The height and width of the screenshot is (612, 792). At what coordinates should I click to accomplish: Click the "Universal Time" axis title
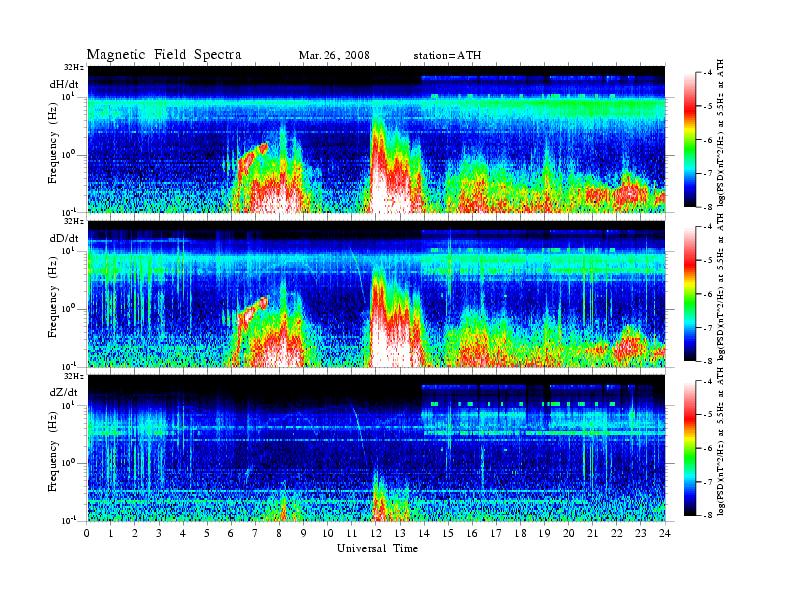pos(377,548)
